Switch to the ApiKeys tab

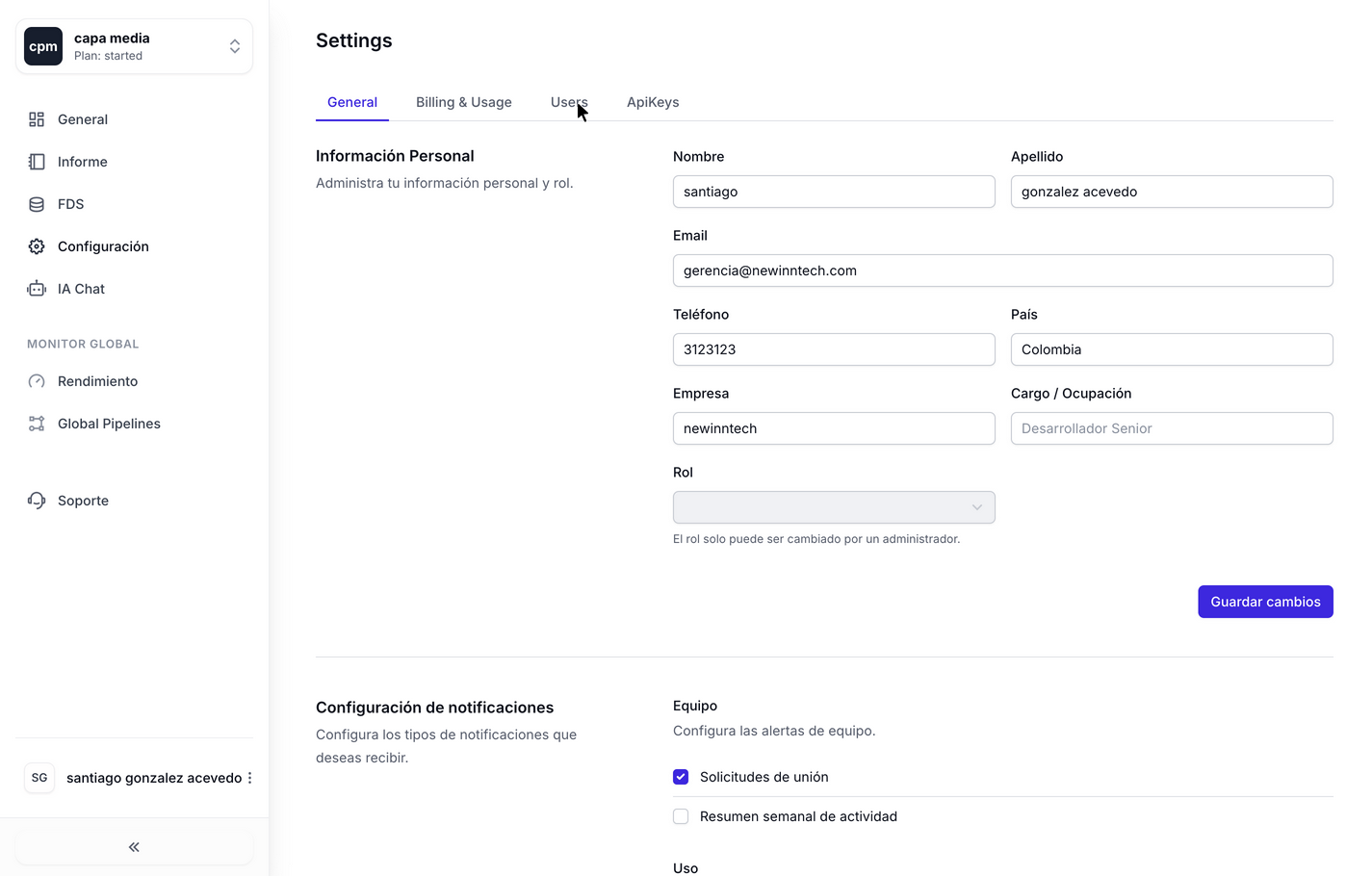[x=653, y=102]
